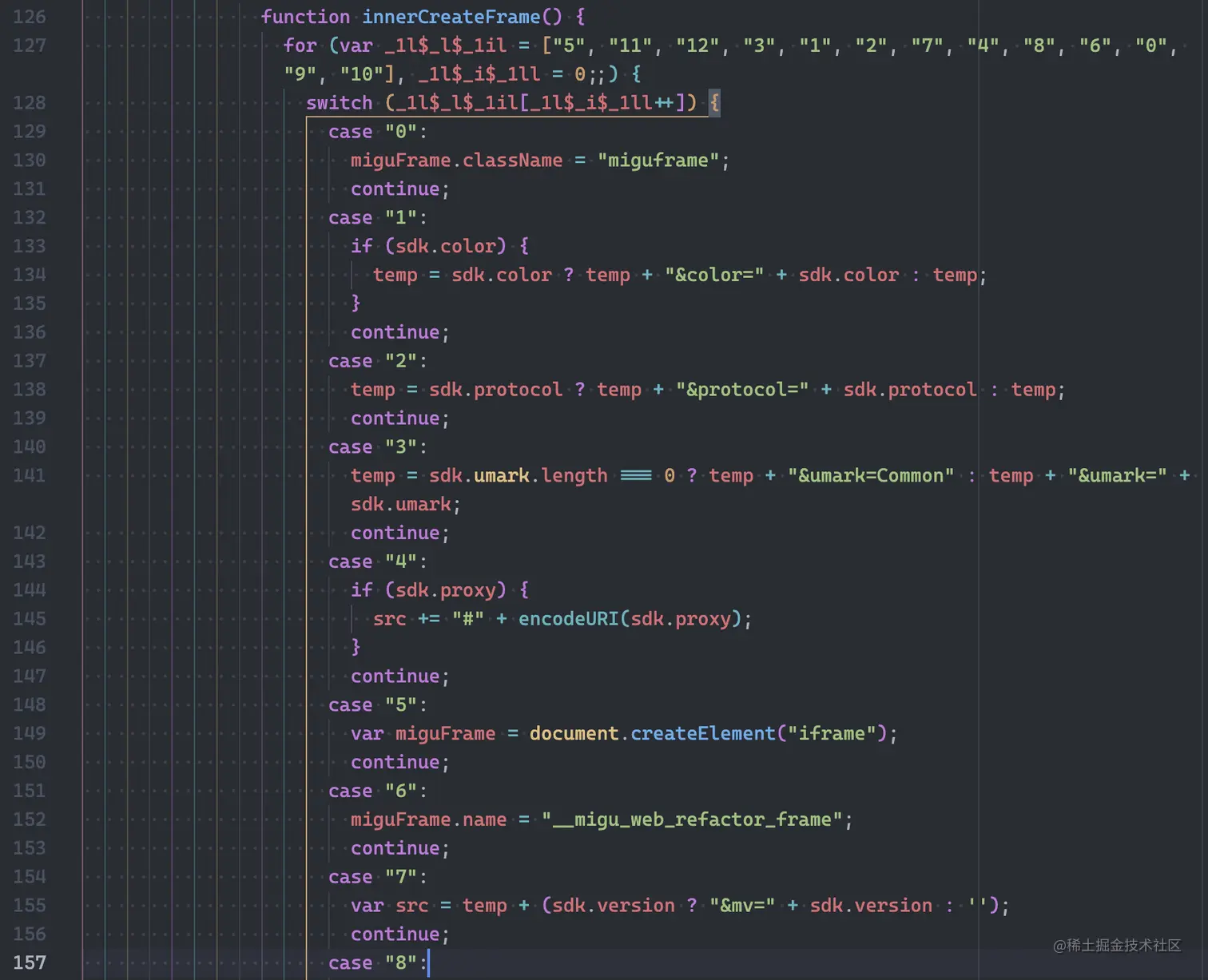The height and width of the screenshot is (980, 1208).
Task: Click line number 157 in the gutter
Action: coord(30,963)
